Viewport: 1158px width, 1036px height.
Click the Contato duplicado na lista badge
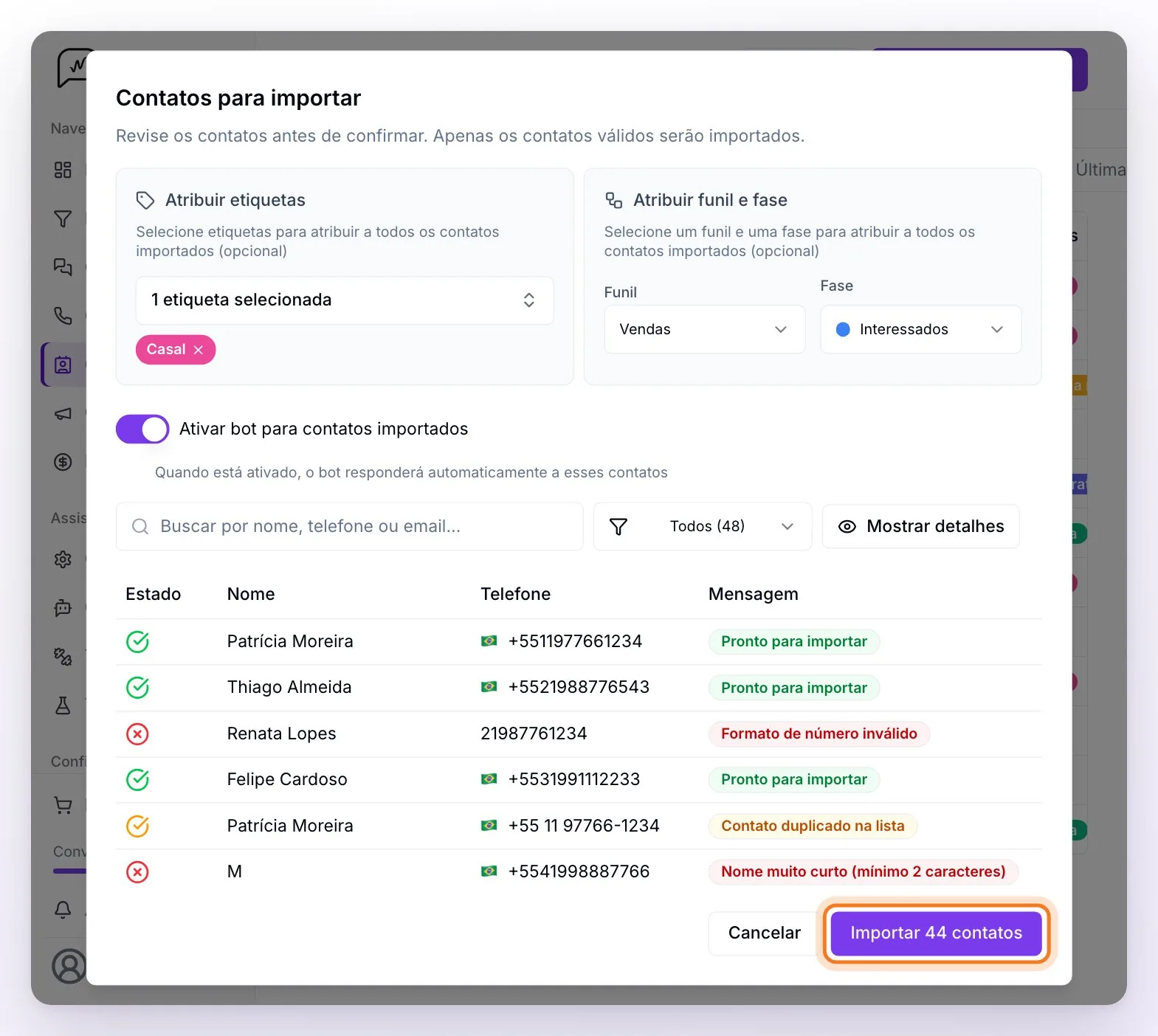[813, 826]
